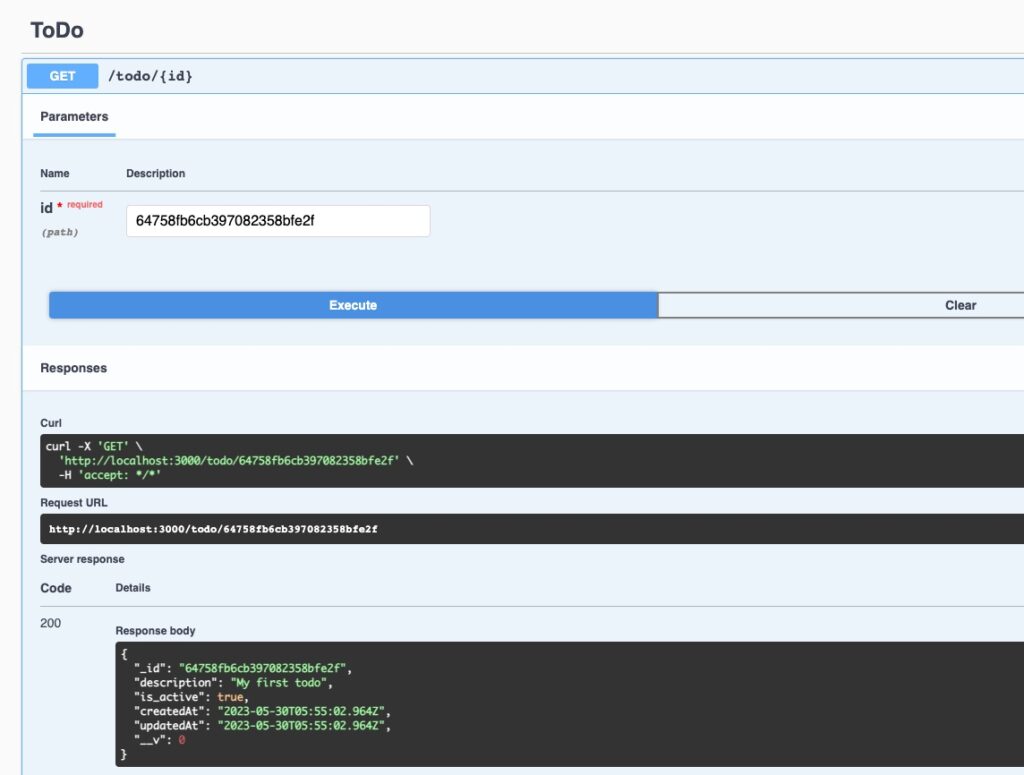Click the Curl label
1024x775 pixels.
pos(51,423)
